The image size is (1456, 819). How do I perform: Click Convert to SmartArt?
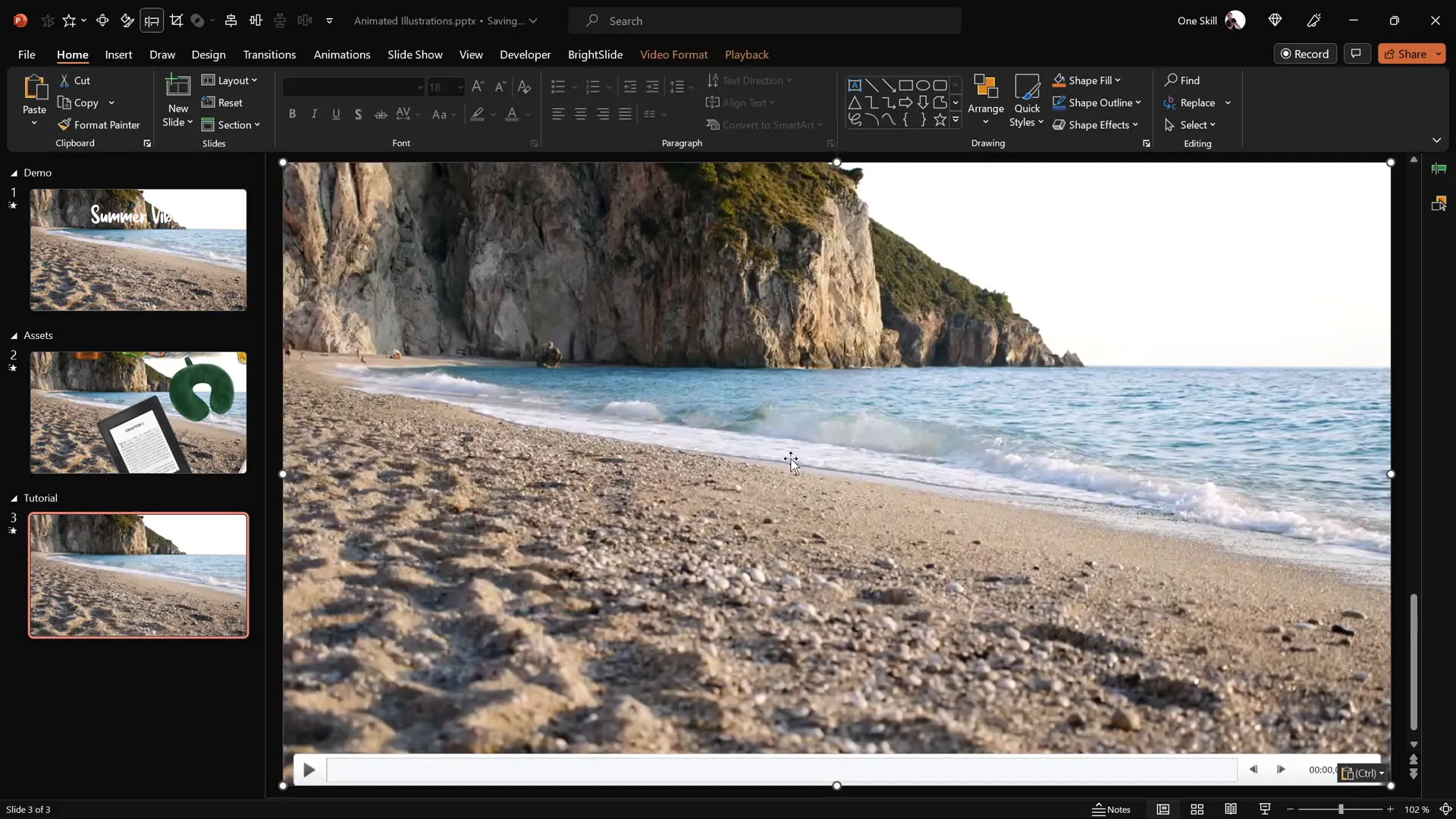point(765,124)
